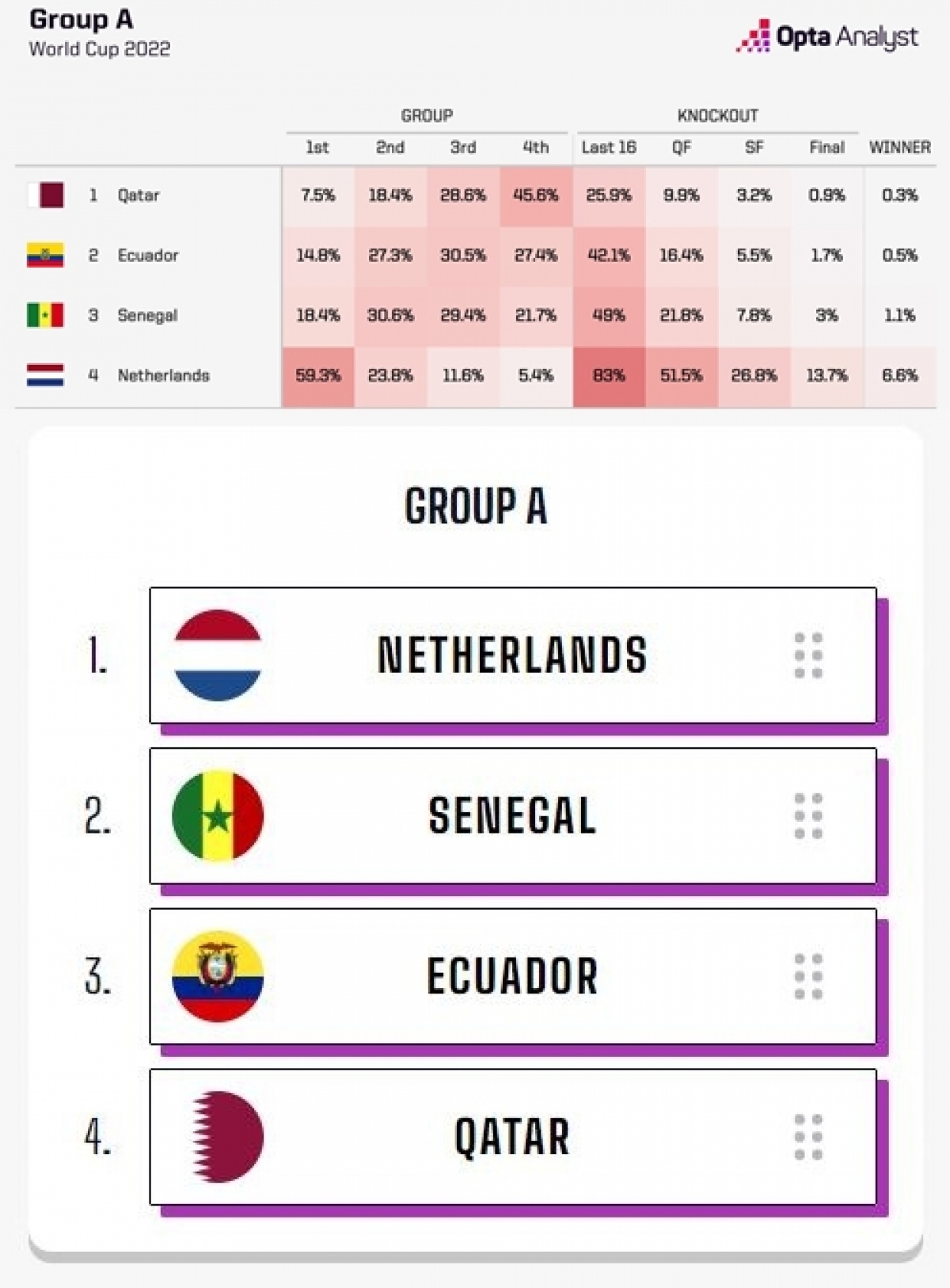Select the WINNER column header
Viewport: 950px width, 1288px height.
click(x=899, y=147)
